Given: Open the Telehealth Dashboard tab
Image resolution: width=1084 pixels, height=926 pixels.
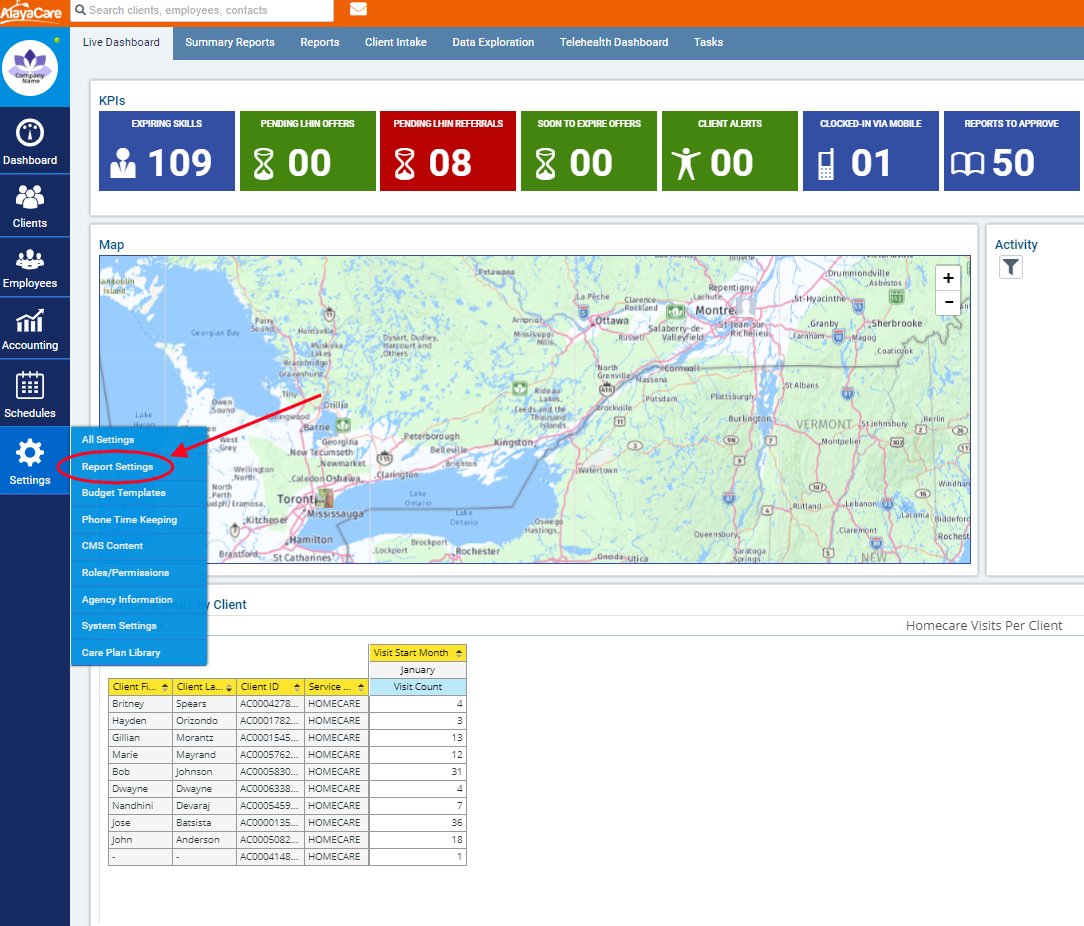Looking at the screenshot, I should tap(613, 42).
